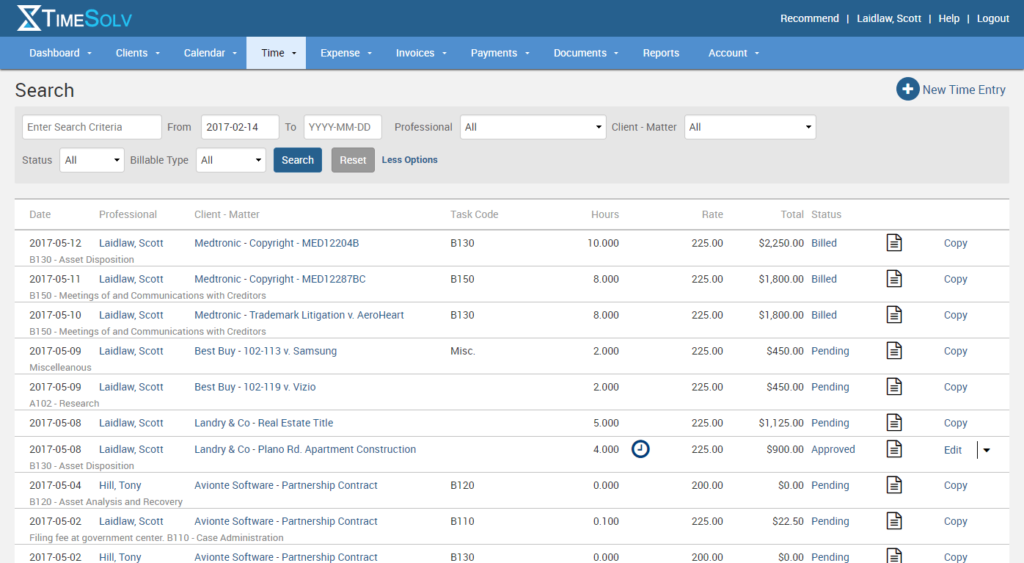Click the $1,125.00 total cell
This screenshot has width=1024, height=563.
[x=781, y=423]
